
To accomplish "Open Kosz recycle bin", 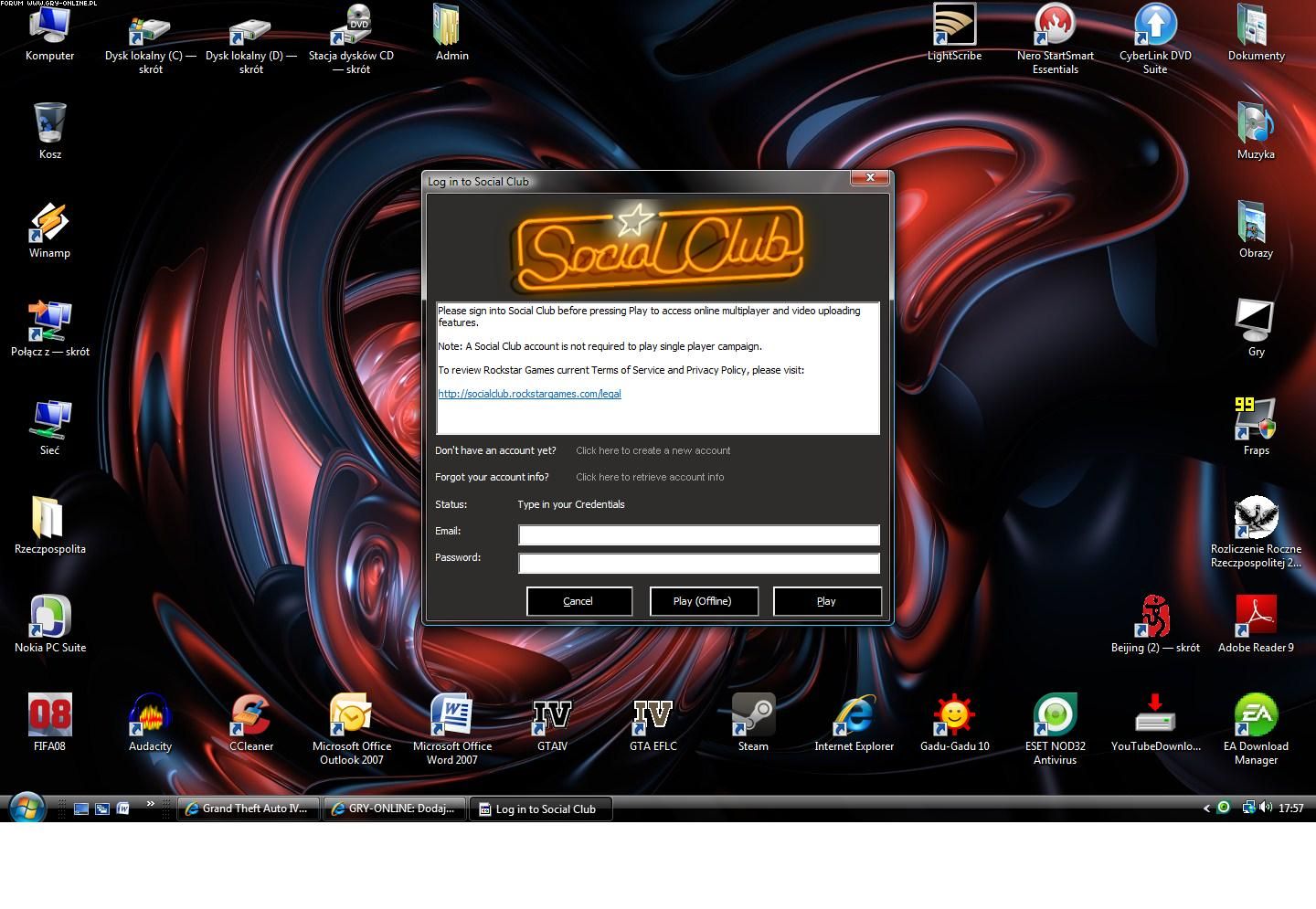I will 49,131.
